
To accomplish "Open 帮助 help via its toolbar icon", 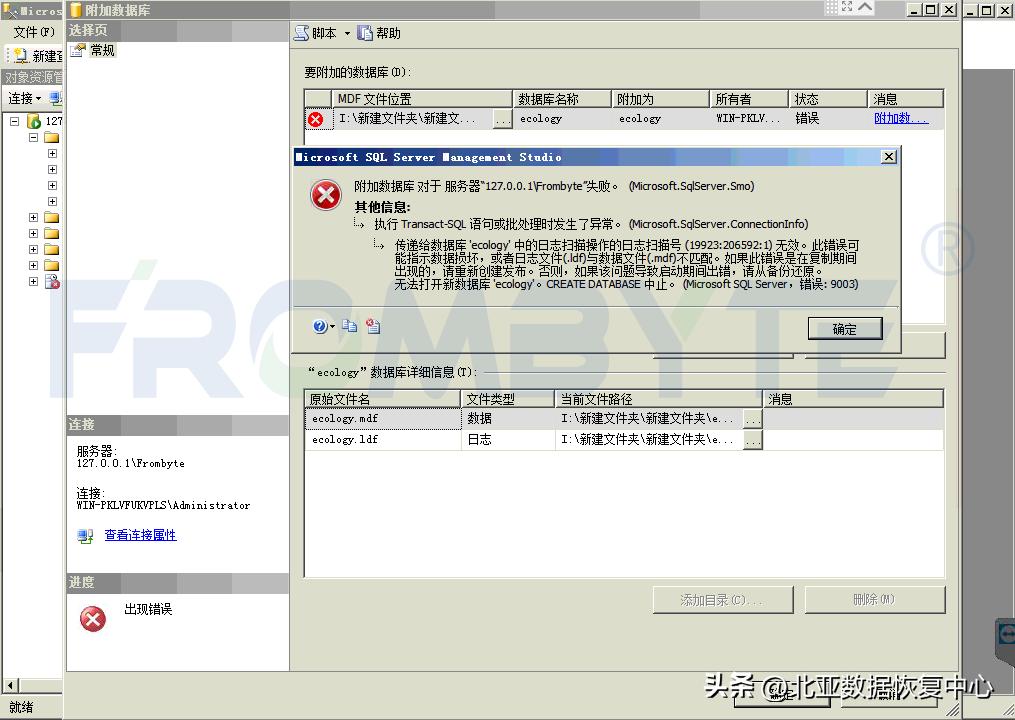I will (363, 32).
